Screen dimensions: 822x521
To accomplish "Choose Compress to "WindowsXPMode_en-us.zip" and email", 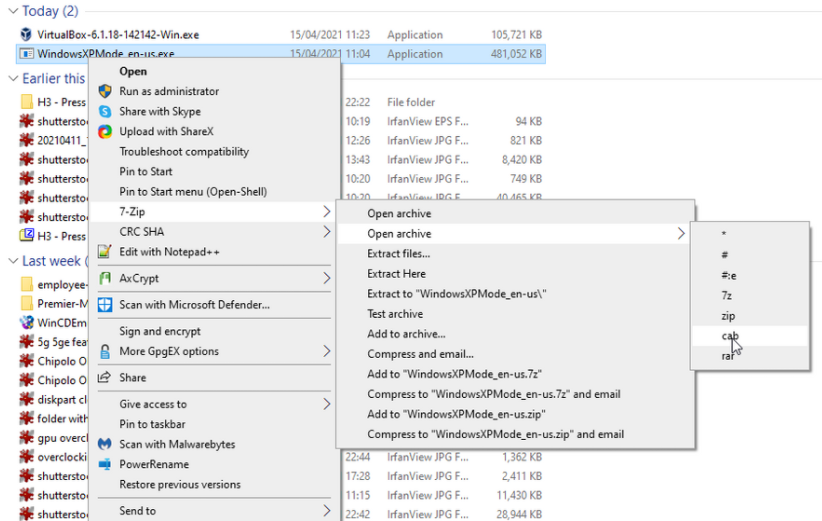I will coord(495,434).
